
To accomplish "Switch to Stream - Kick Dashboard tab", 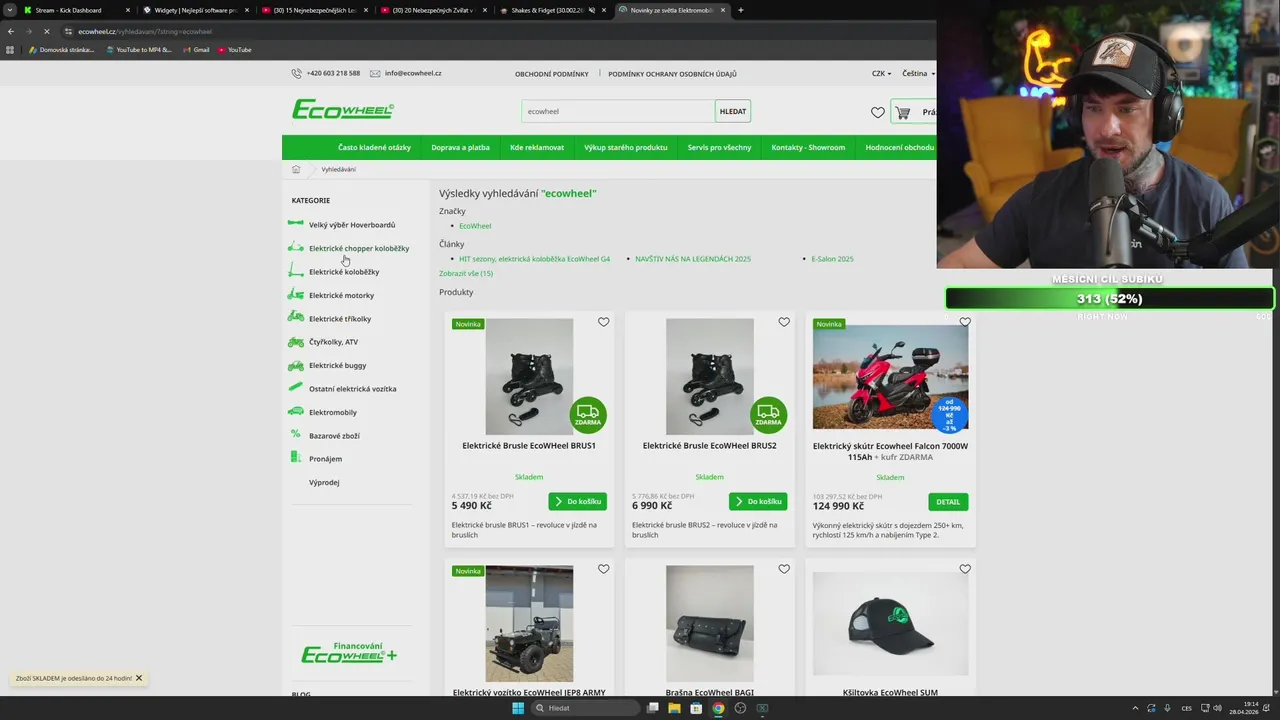I will click(x=75, y=10).
